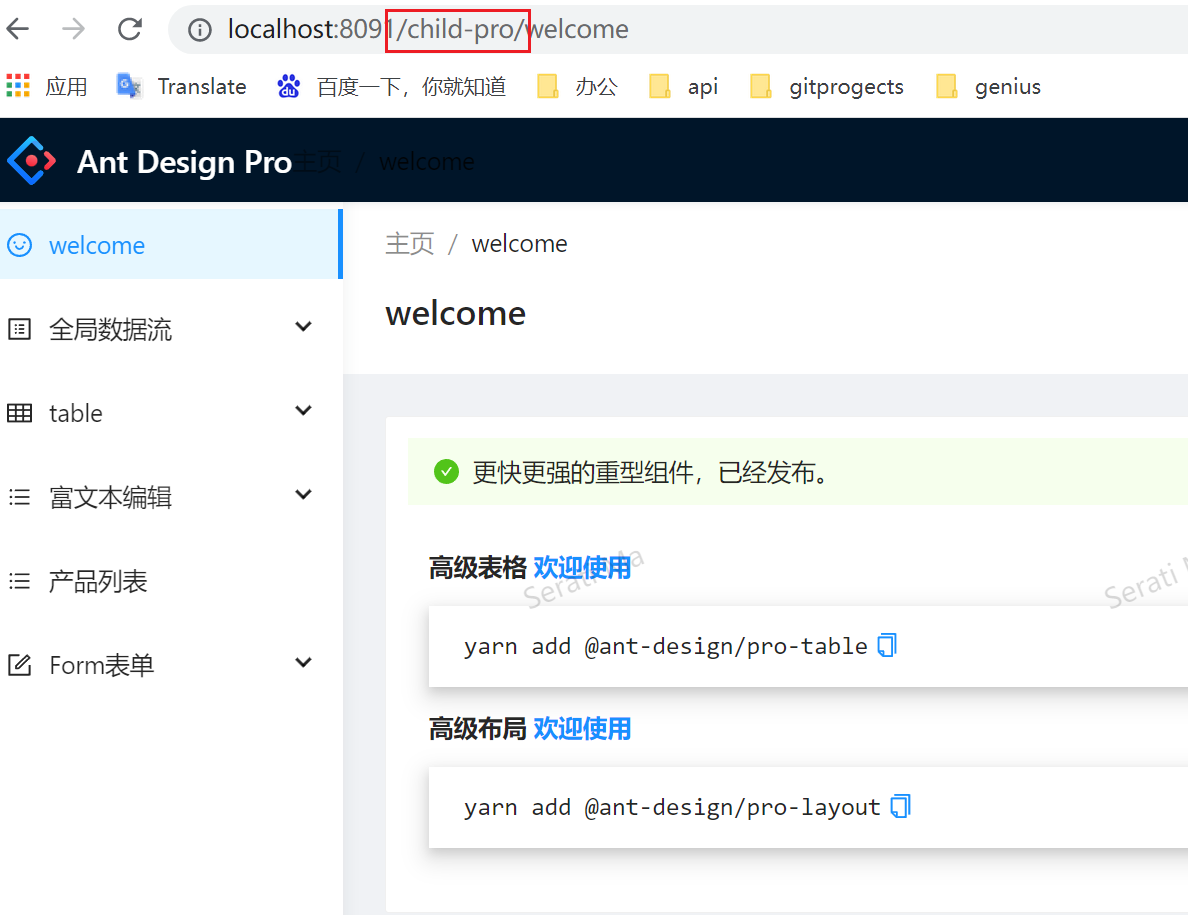Click the 高级表格 heading text
The image size is (1188, 915).
pos(477,567)
